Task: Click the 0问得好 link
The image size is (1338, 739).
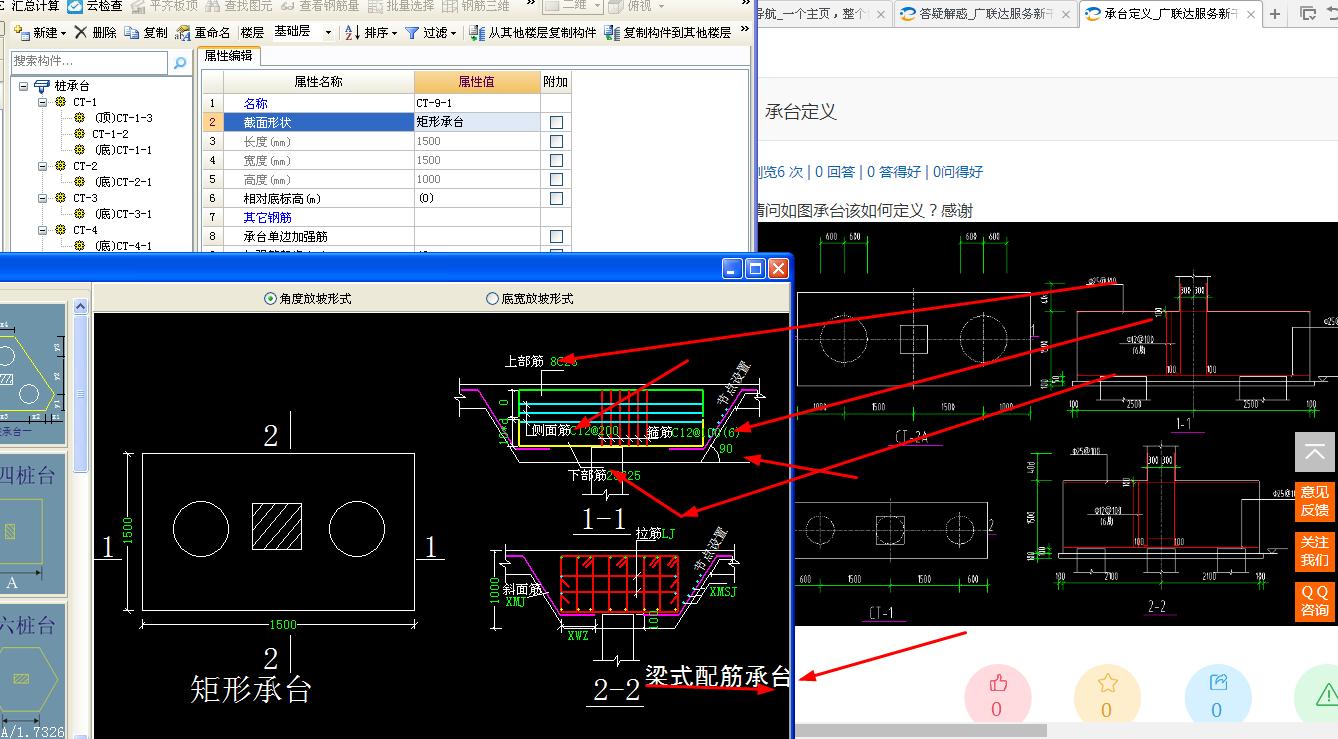Action: (x=958, y=172)
